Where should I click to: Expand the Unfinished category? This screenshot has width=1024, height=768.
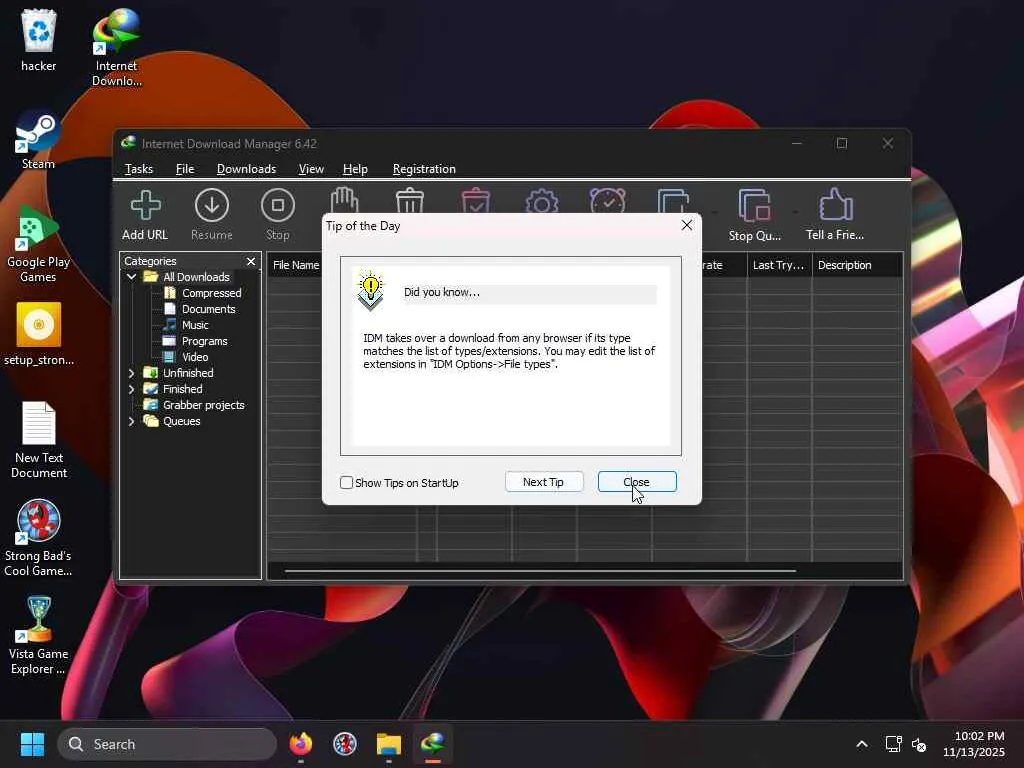131,373
